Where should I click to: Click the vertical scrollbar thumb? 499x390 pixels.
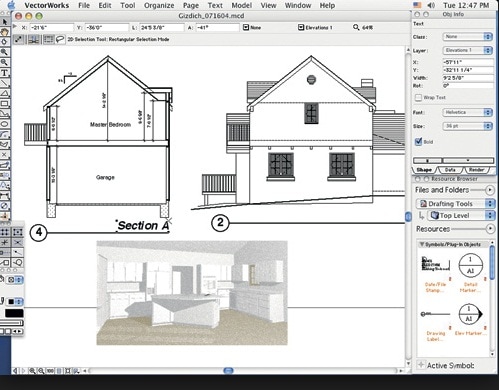(x=408, y=217)
